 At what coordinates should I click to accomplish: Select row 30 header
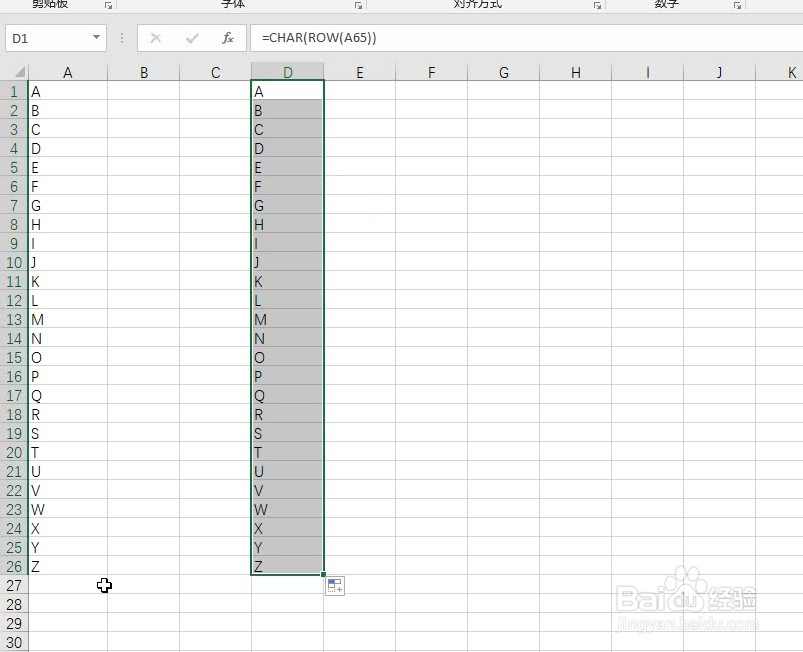point(14,642)
